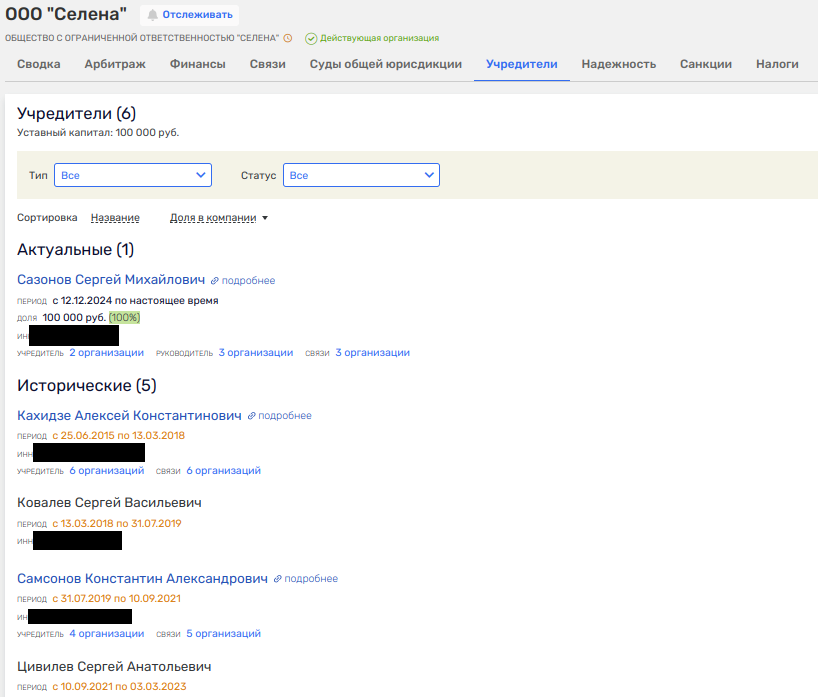Open the Тип dropdown
This screenshot has width=818, height=697.
133,175
